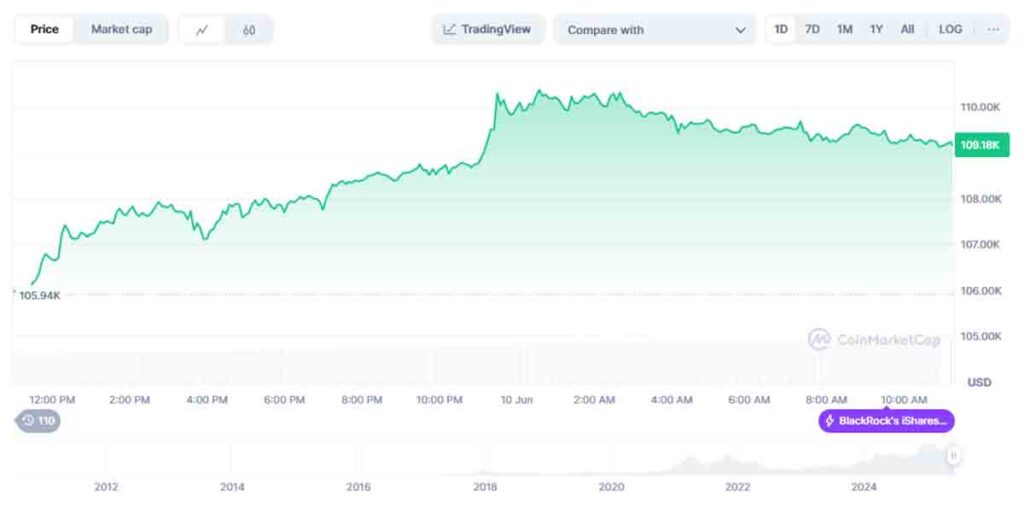Click the 6:00 PM time label
The height and width of the screenshot is (520, 1024).
click(284, 400)
